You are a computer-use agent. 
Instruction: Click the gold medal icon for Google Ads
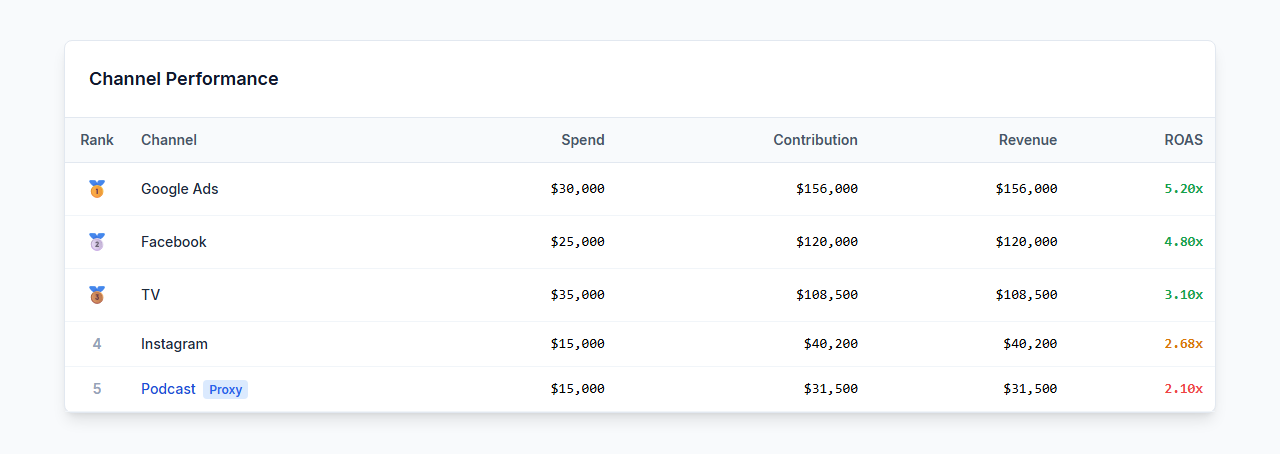pyautogui.click(x=97, y=189)
